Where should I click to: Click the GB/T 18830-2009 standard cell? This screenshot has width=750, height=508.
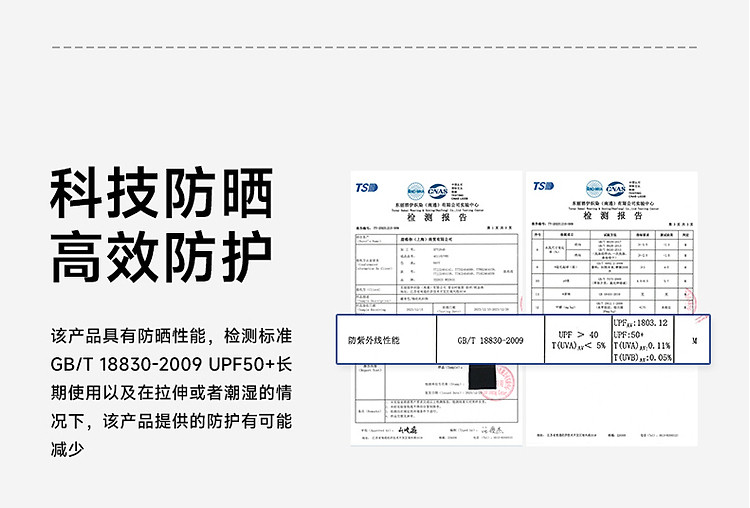490,341
